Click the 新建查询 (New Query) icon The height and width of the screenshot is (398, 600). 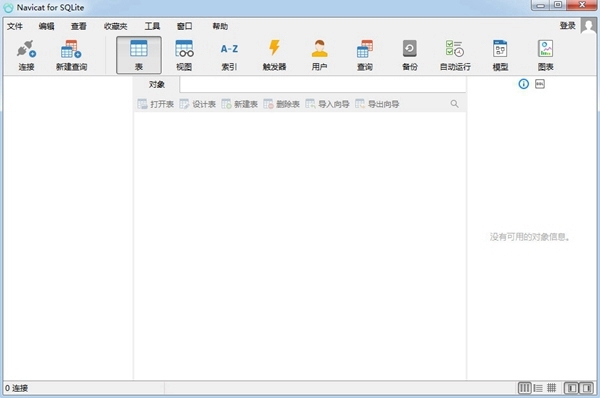pyautogui.click(x=71, y=55)
